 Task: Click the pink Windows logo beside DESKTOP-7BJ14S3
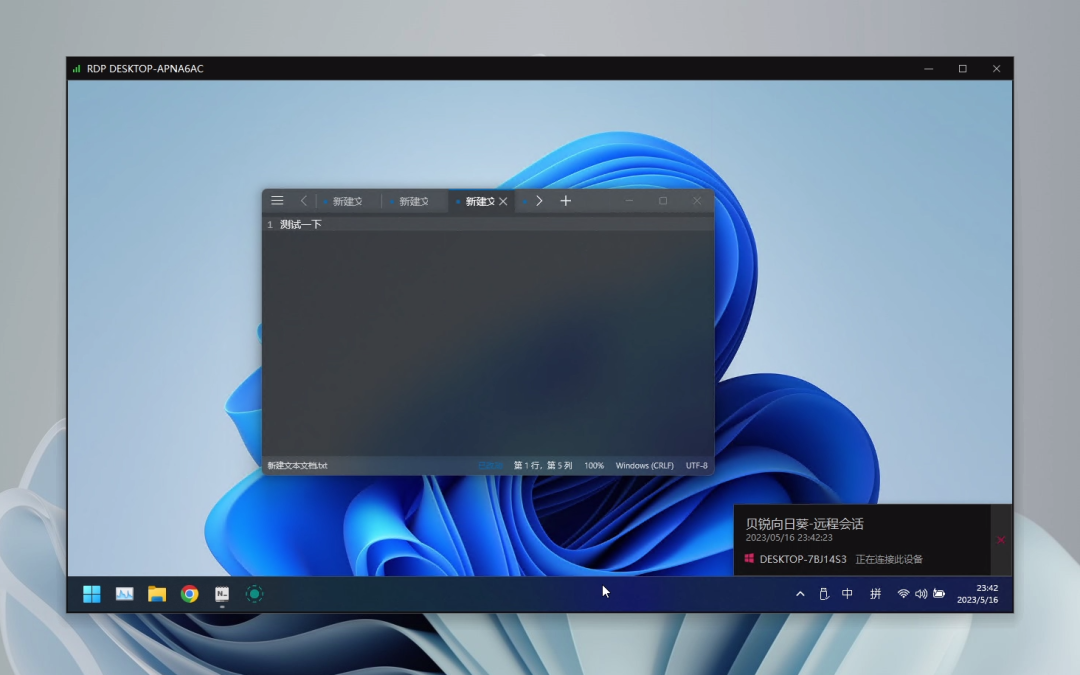click(749, 559)
